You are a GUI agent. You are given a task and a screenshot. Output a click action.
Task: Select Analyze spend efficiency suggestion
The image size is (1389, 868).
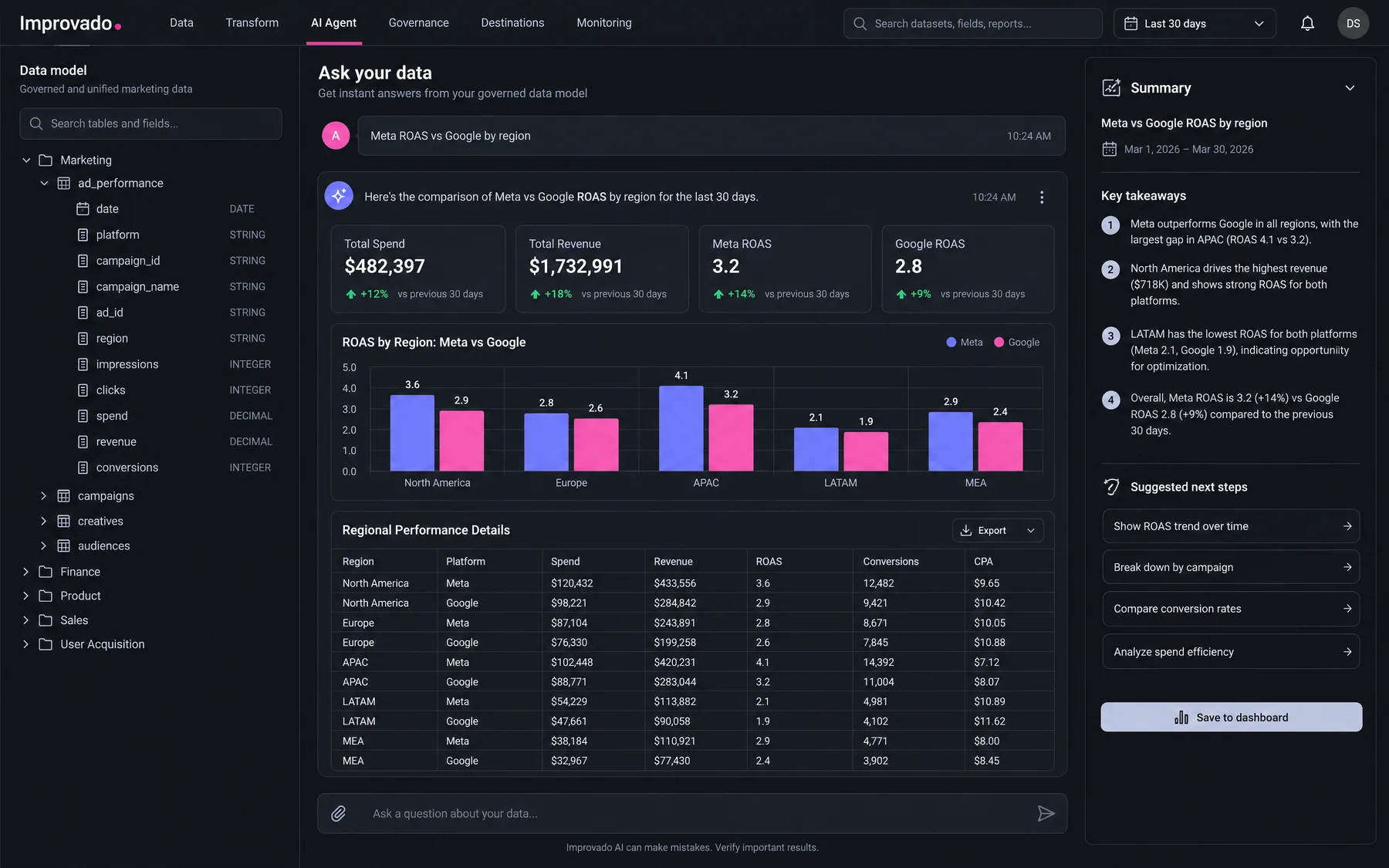point(1232,652)
